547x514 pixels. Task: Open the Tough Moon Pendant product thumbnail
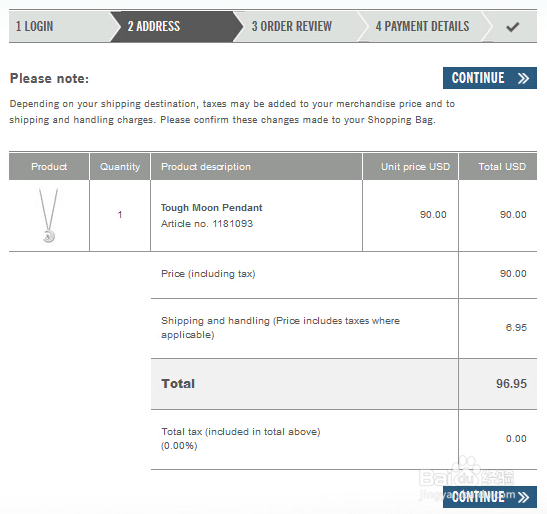49,215
